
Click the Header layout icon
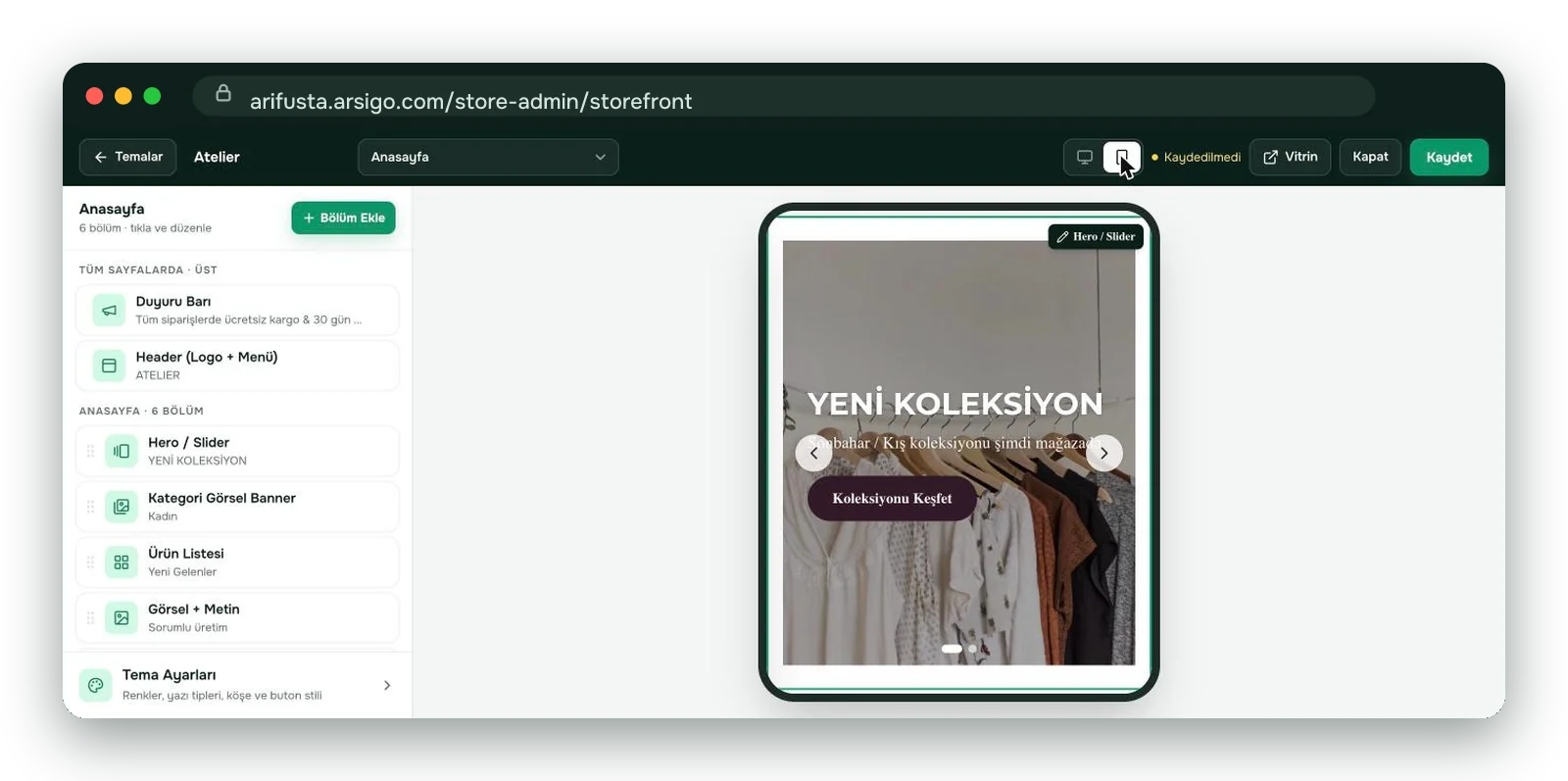(109, 366)
